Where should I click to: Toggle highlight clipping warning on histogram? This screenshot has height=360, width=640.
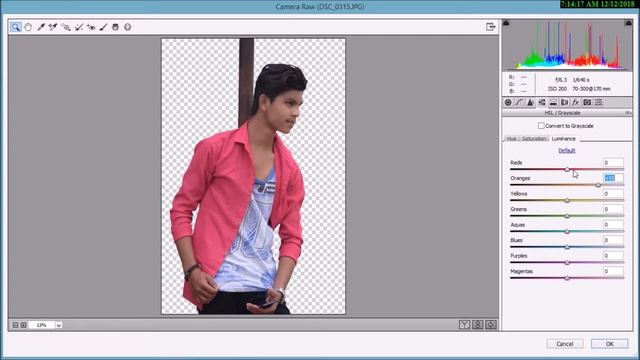(x=628, y=23)
